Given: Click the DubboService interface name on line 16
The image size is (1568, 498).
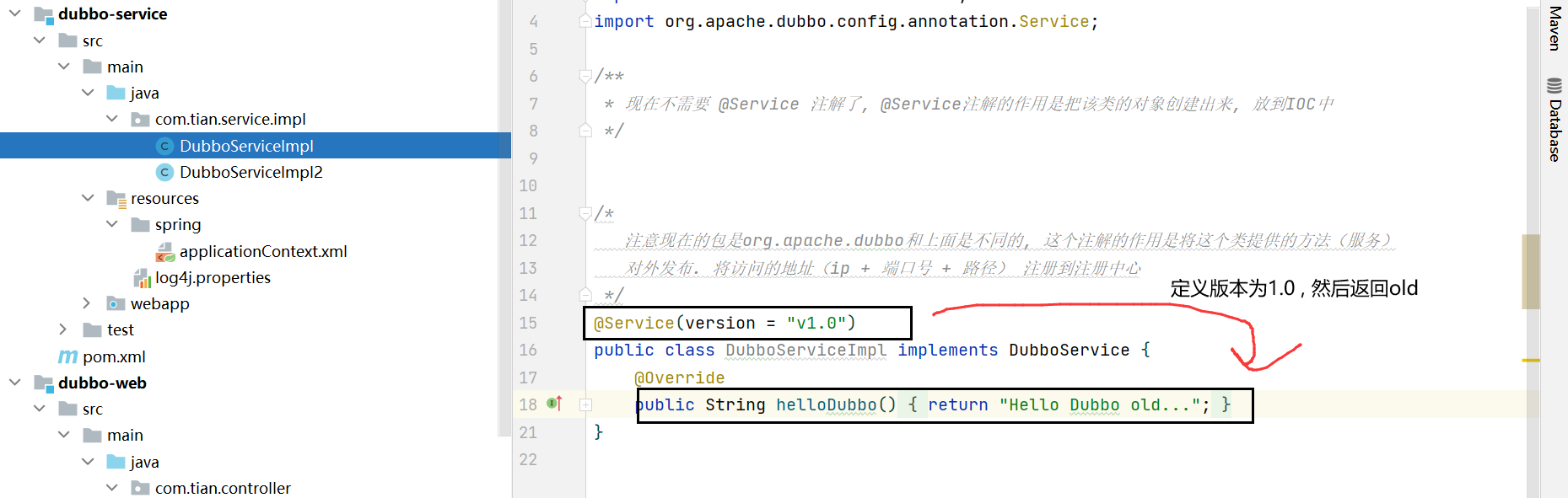Looking at the screenshot, I should [1069, 350].
